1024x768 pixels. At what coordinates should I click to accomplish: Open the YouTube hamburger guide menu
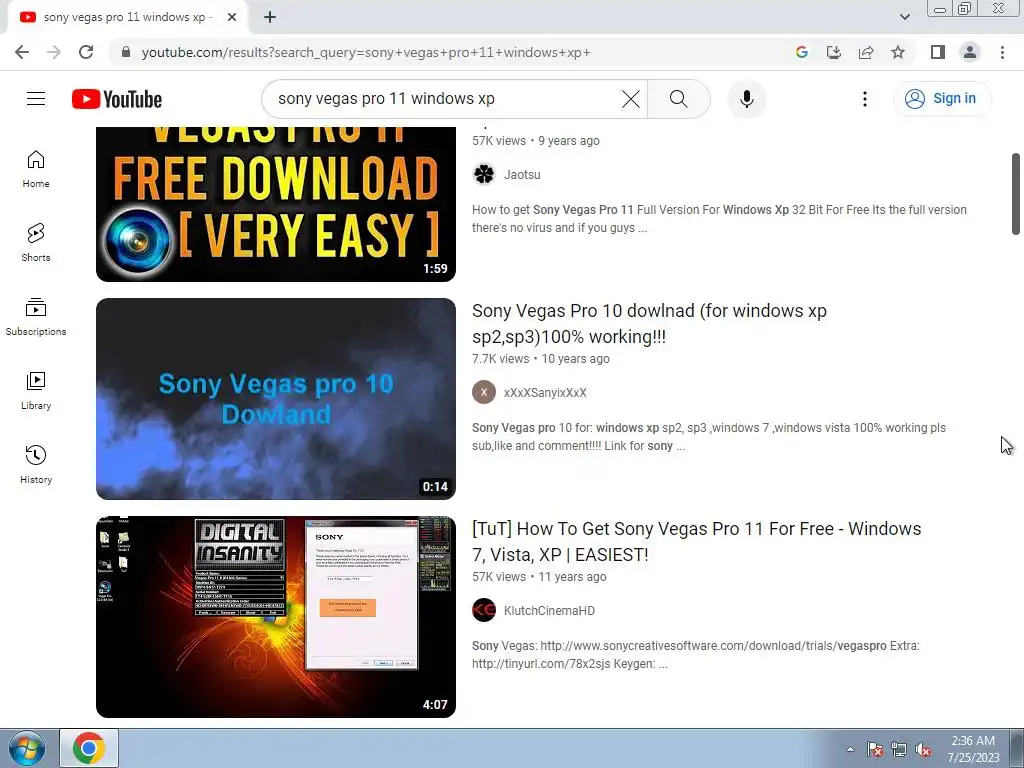[36, 99]
